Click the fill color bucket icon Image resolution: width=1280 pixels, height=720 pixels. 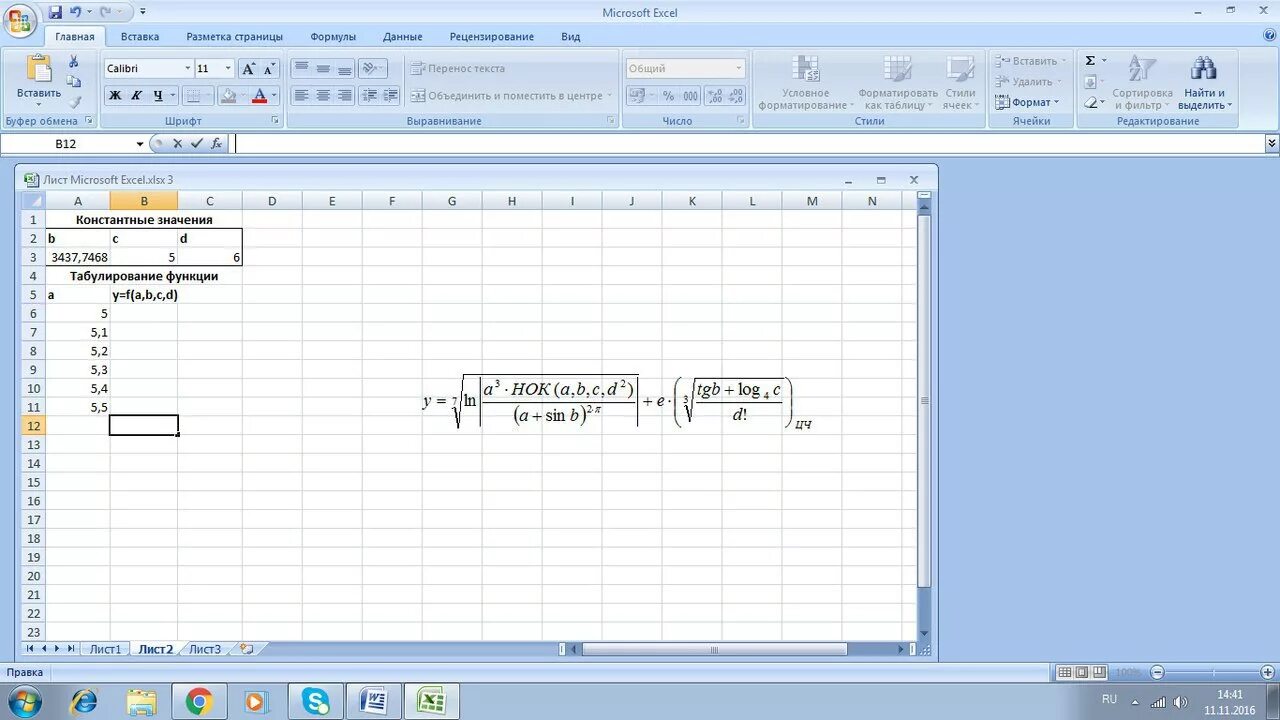229,96
